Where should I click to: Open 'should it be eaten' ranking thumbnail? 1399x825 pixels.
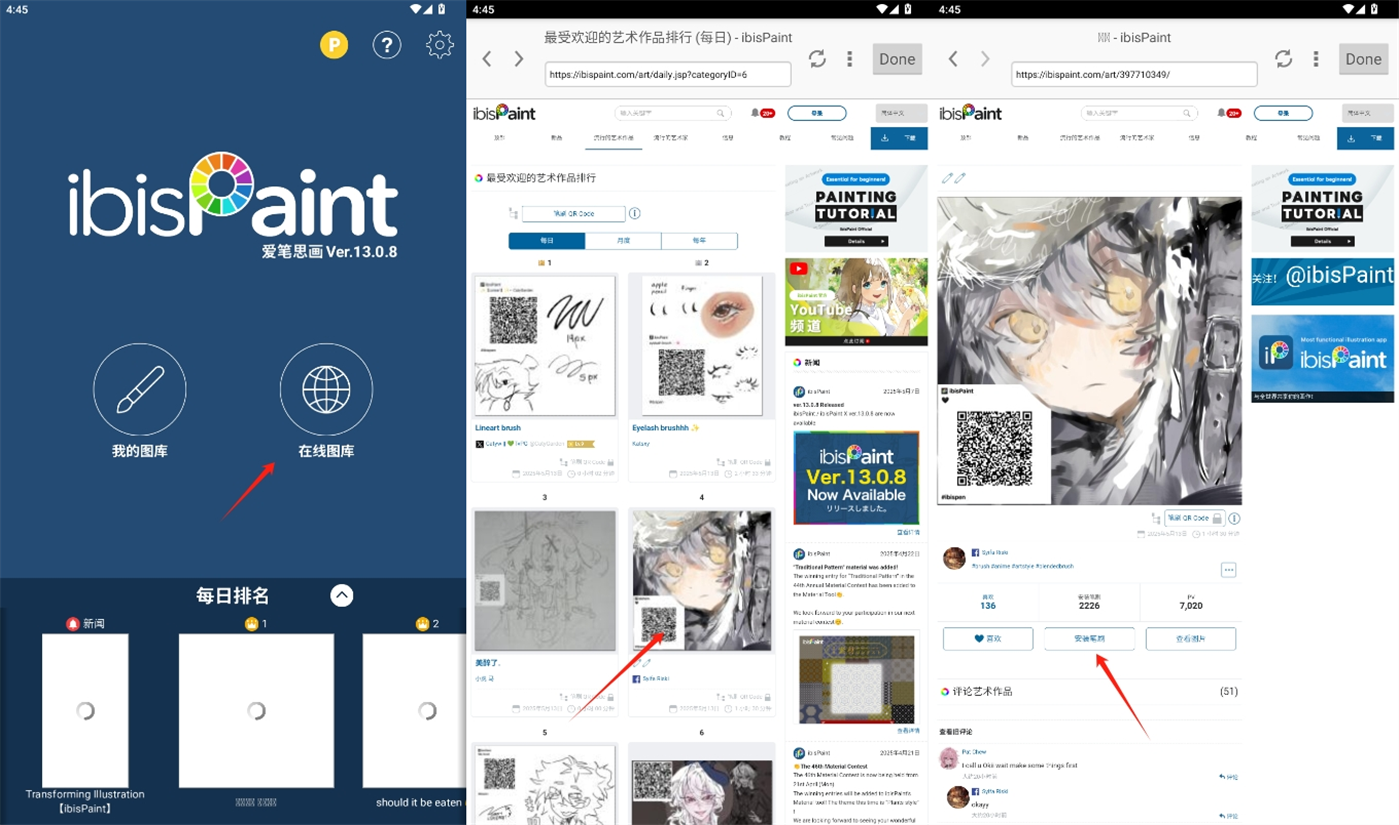click(x=414, y=710)
